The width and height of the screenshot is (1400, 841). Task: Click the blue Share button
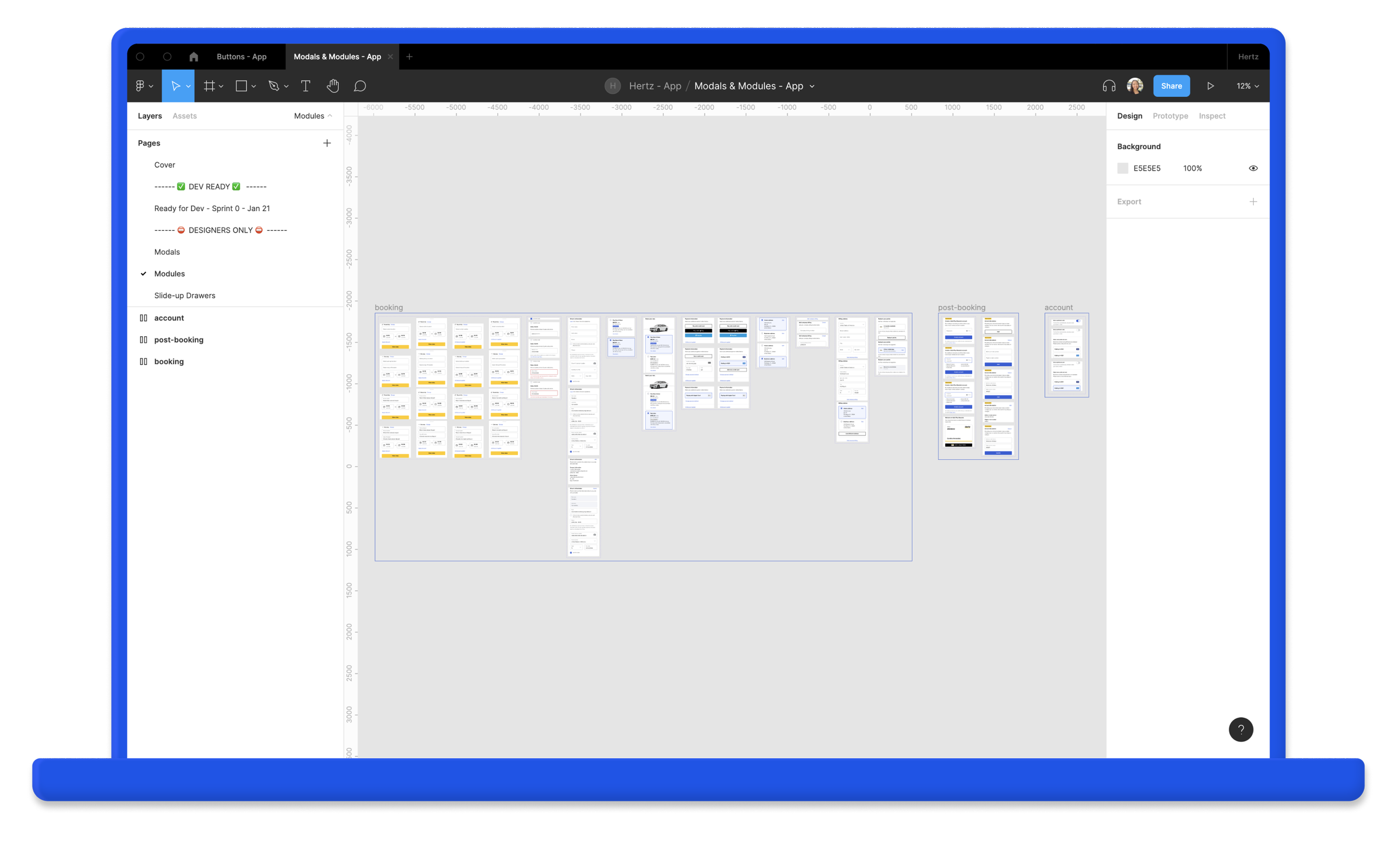click(x=1171, y=86)
